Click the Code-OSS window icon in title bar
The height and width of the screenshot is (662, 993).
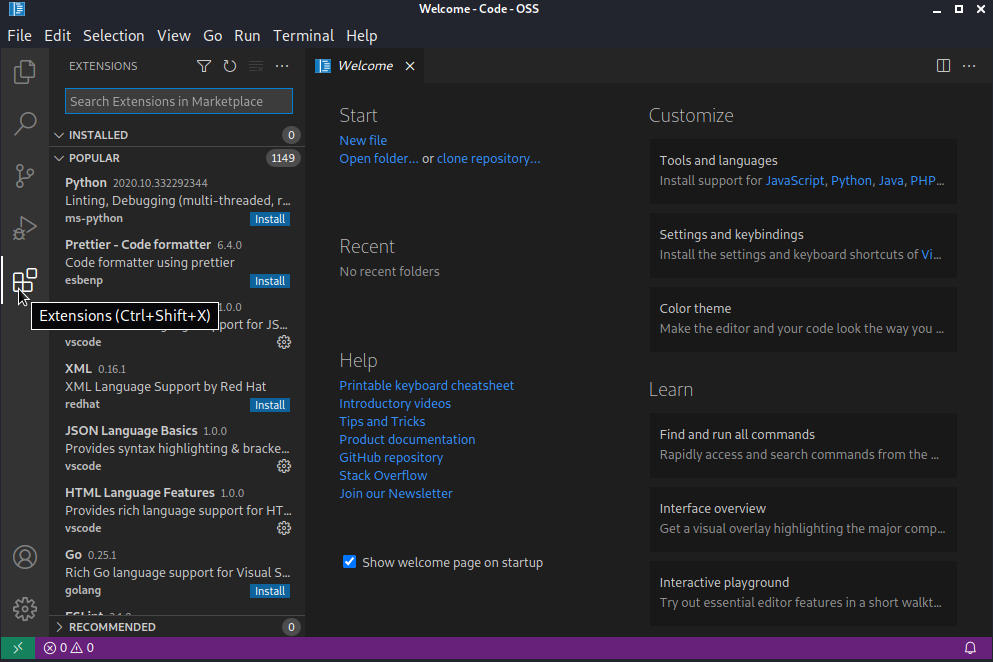click(x=17, y=9)
